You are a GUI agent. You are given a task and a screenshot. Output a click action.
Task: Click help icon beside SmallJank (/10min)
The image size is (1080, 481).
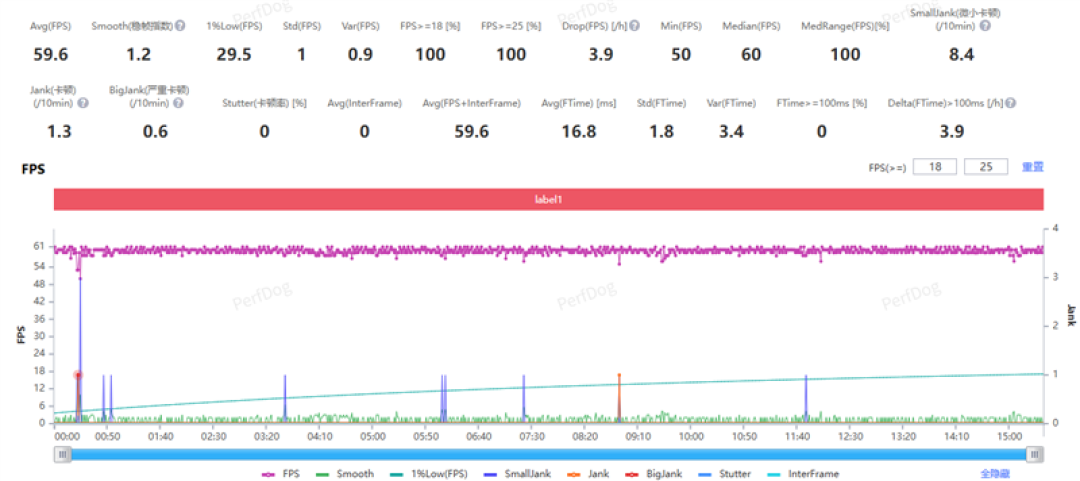tap(985, 26)
